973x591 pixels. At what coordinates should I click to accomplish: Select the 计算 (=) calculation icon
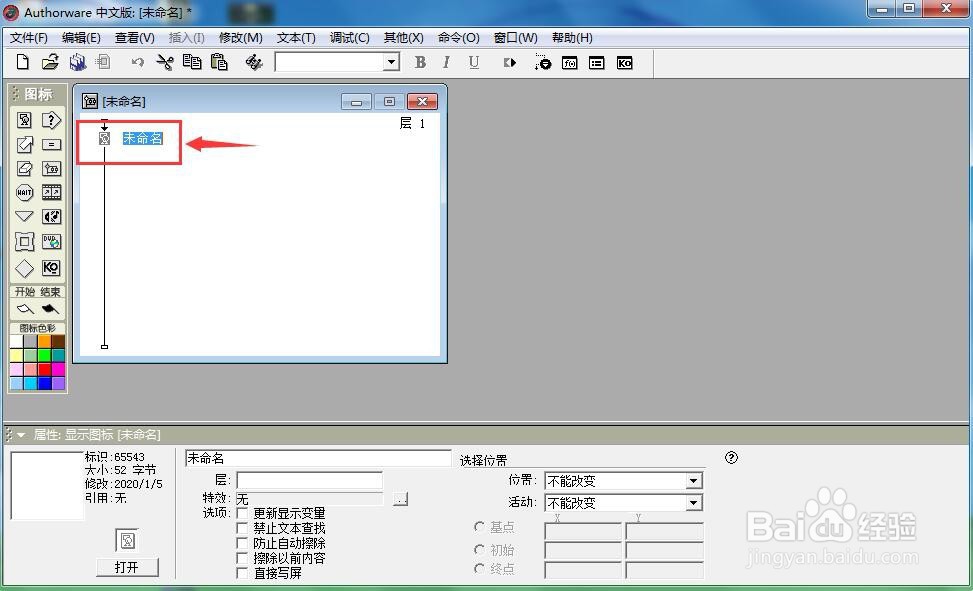click(52, 144)
